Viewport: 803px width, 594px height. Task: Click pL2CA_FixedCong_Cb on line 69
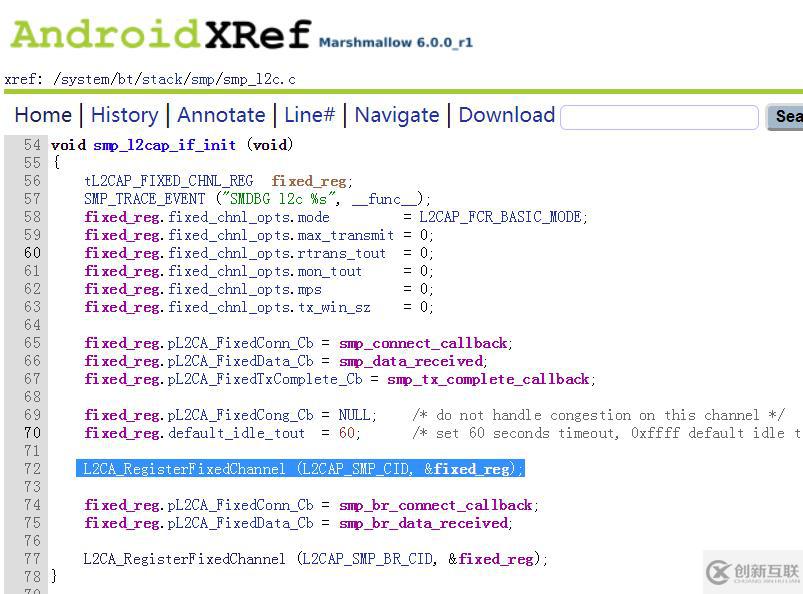(240, 415)
